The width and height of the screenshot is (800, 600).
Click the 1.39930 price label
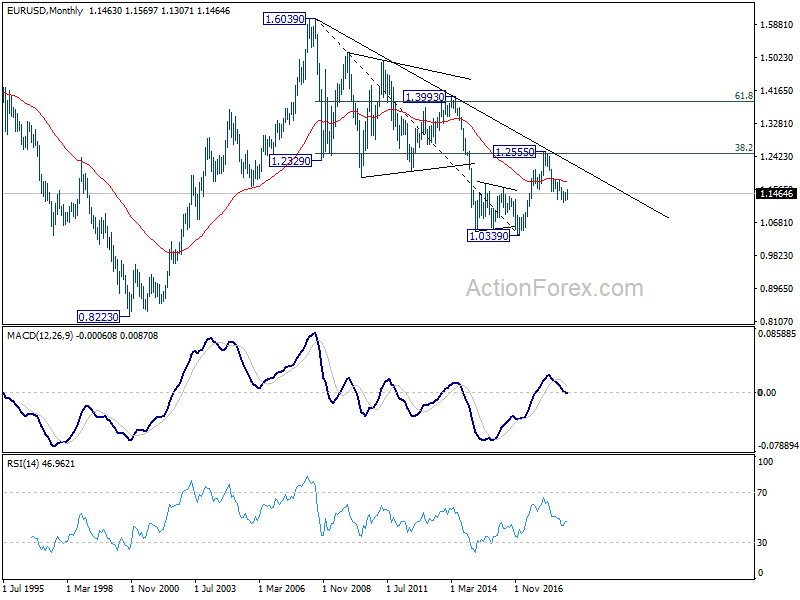(x=424, y=96)
